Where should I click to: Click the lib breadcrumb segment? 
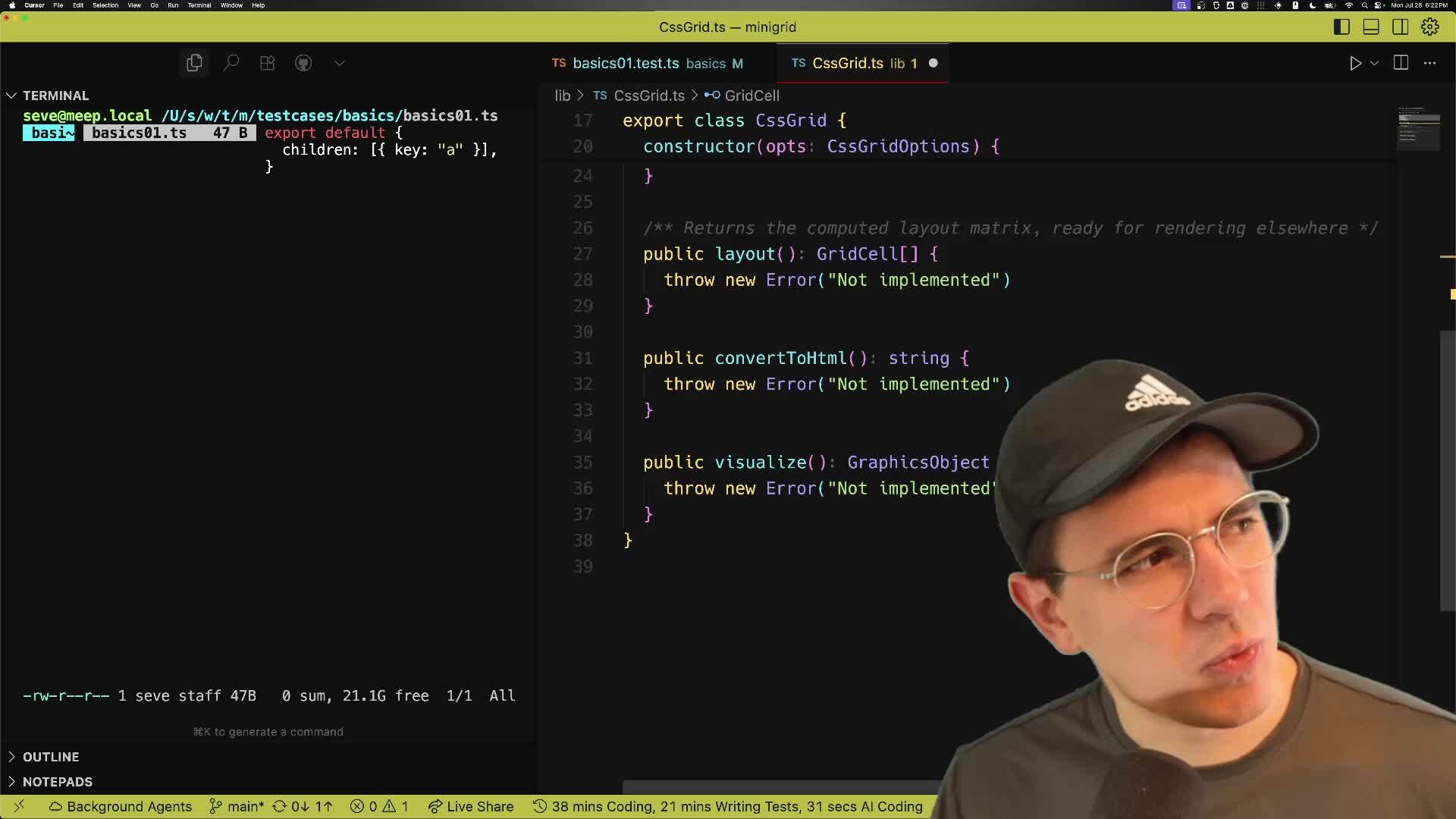562,96
